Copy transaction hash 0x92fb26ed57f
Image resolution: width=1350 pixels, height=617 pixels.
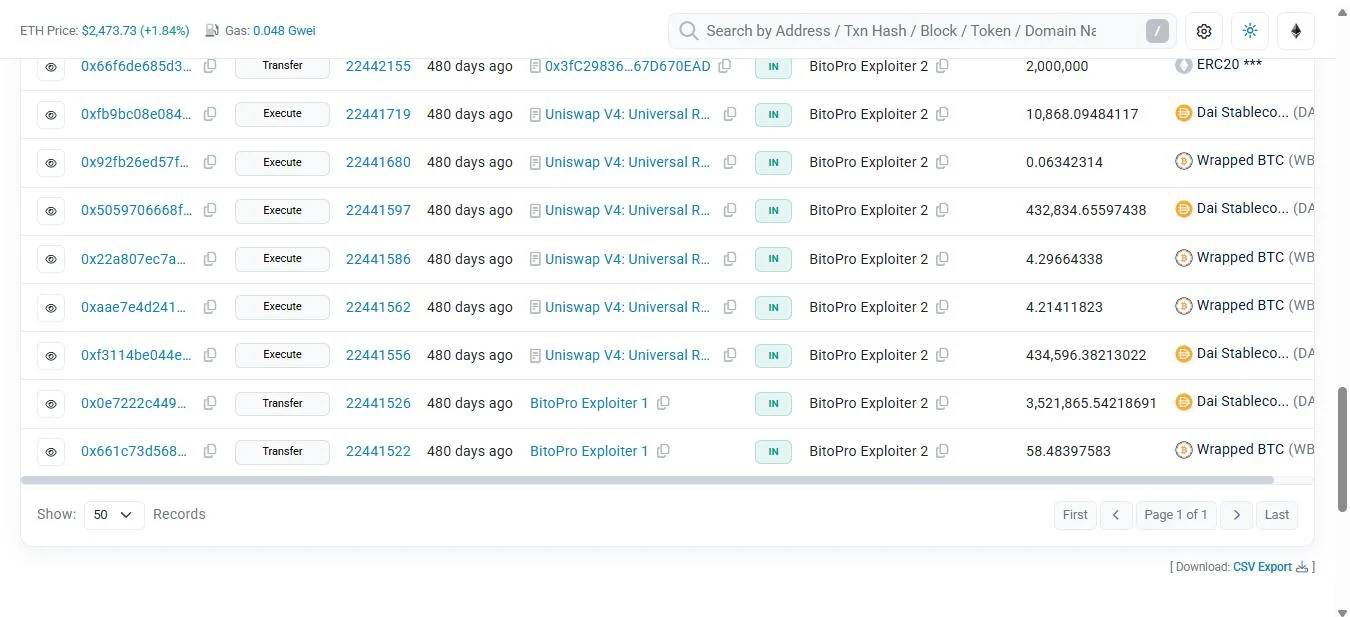coord(210,162)
